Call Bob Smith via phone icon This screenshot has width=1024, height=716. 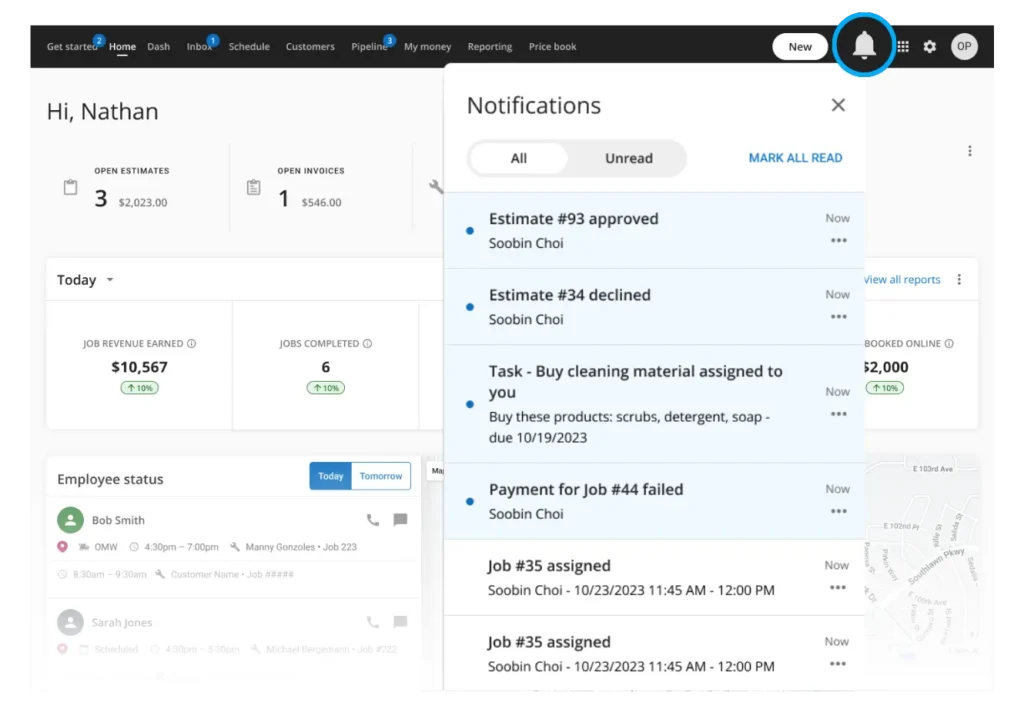[373, 520]
